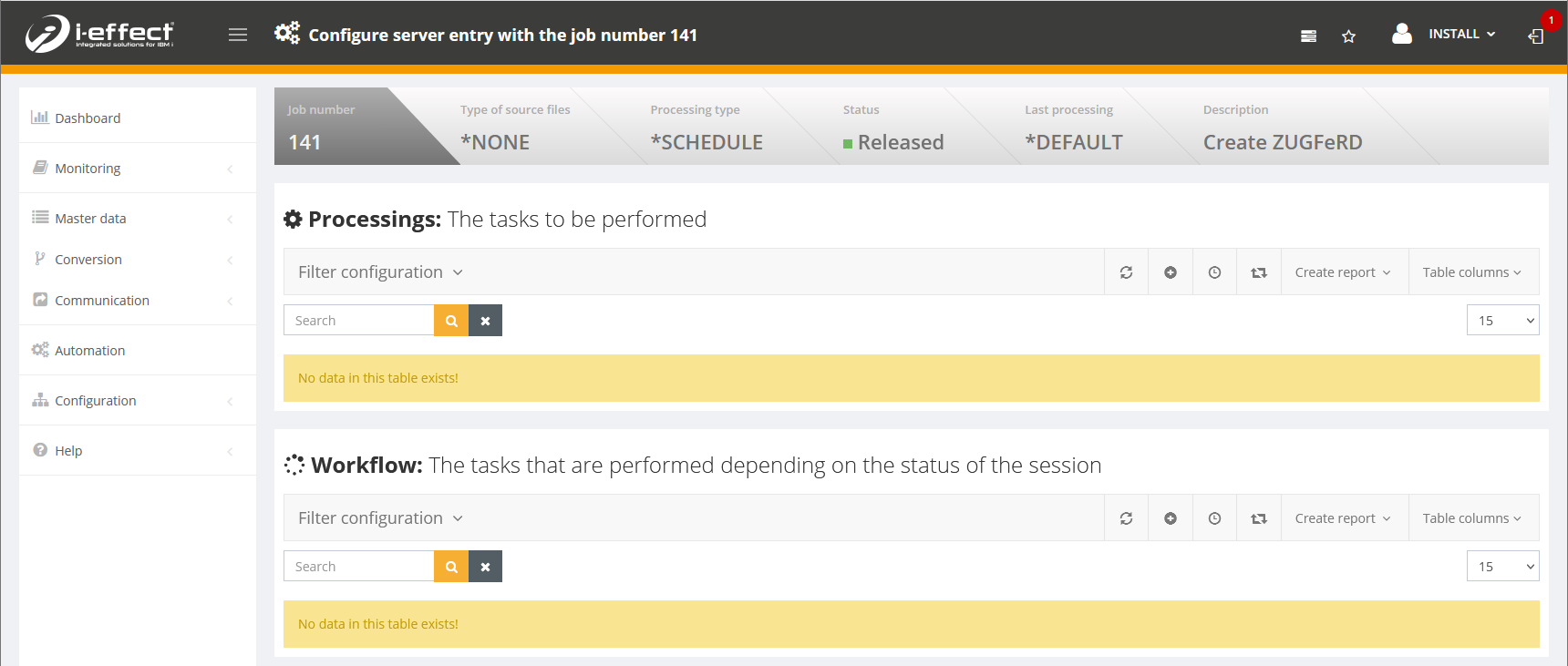Clear the Workflow search field
Viewport: 1568px width, 666px height.
pos(485,567)
